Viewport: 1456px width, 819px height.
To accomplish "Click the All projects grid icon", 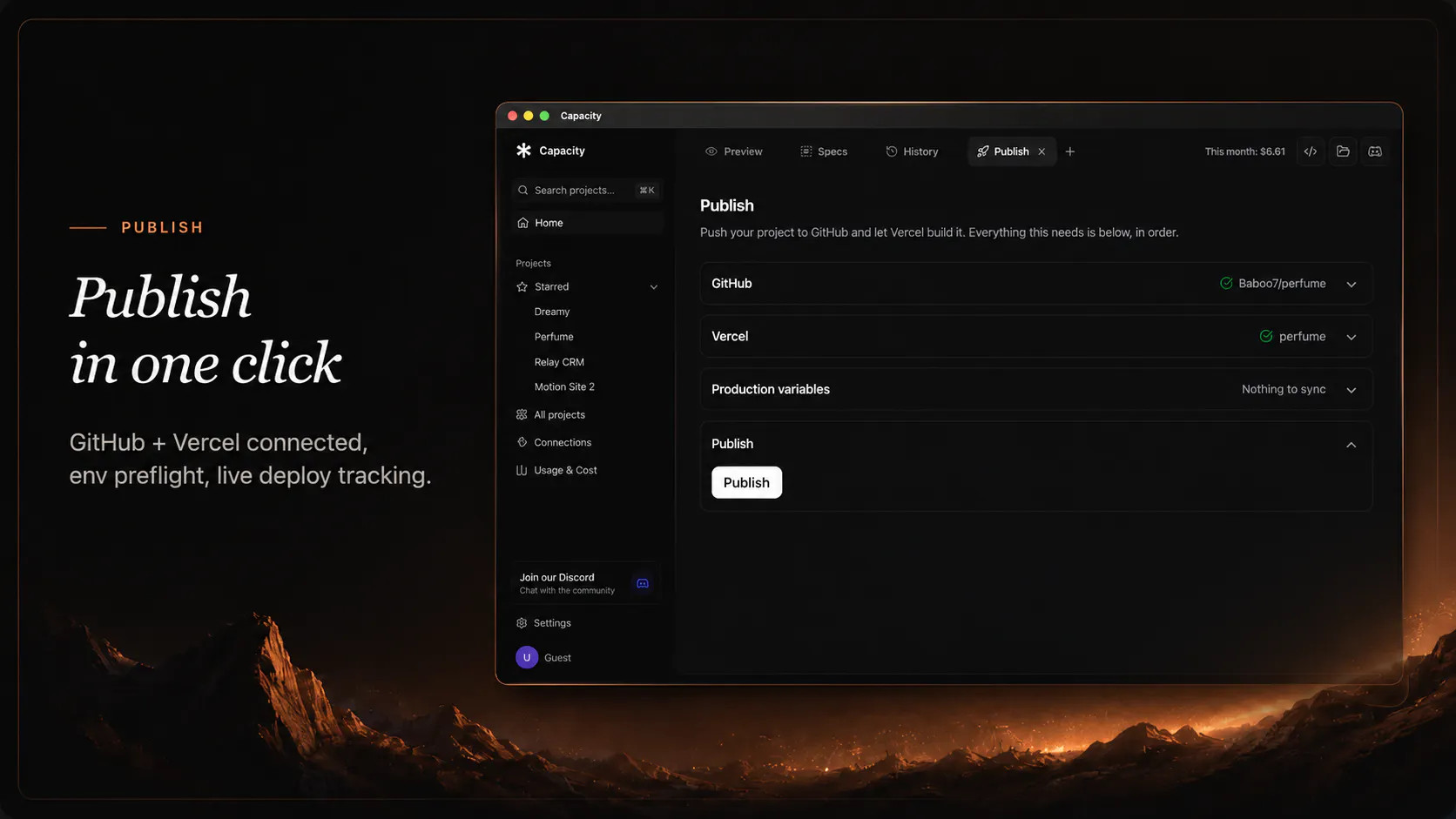I will tap(522, 414).
